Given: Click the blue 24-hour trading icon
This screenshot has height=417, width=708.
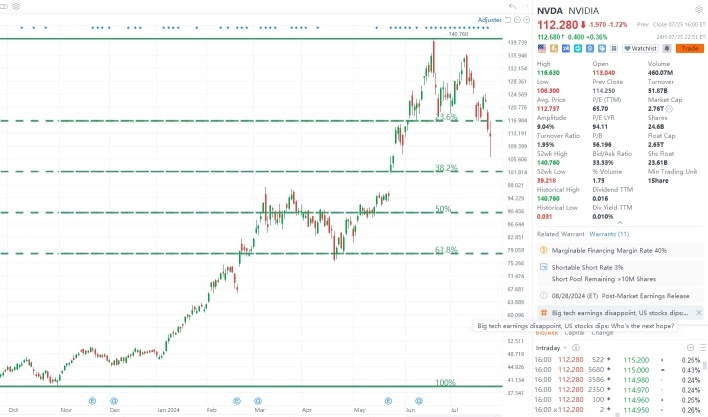Looking at the screenshot, I should tap(566, 48).
